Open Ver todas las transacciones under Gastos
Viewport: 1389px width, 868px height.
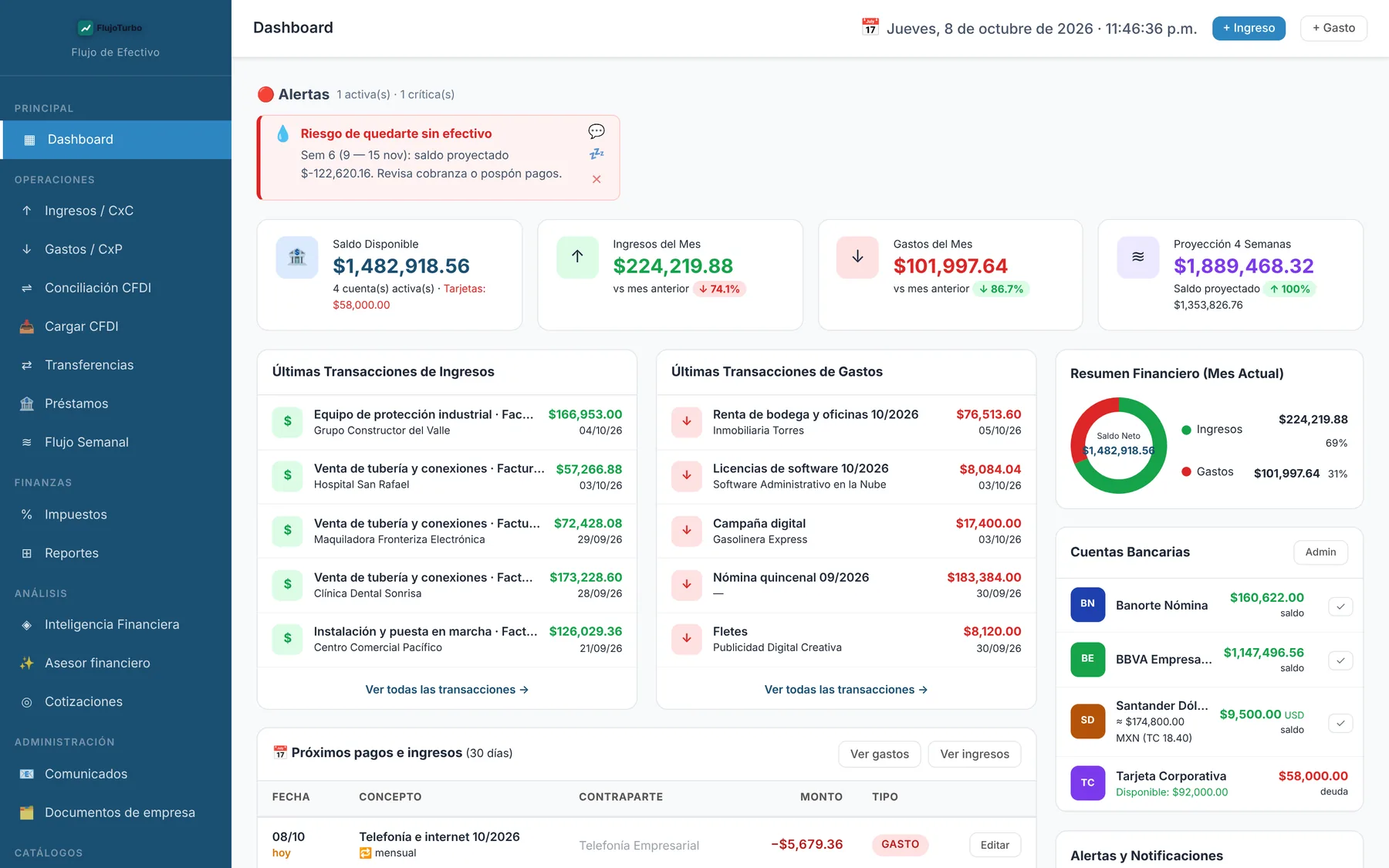(846, 690)
